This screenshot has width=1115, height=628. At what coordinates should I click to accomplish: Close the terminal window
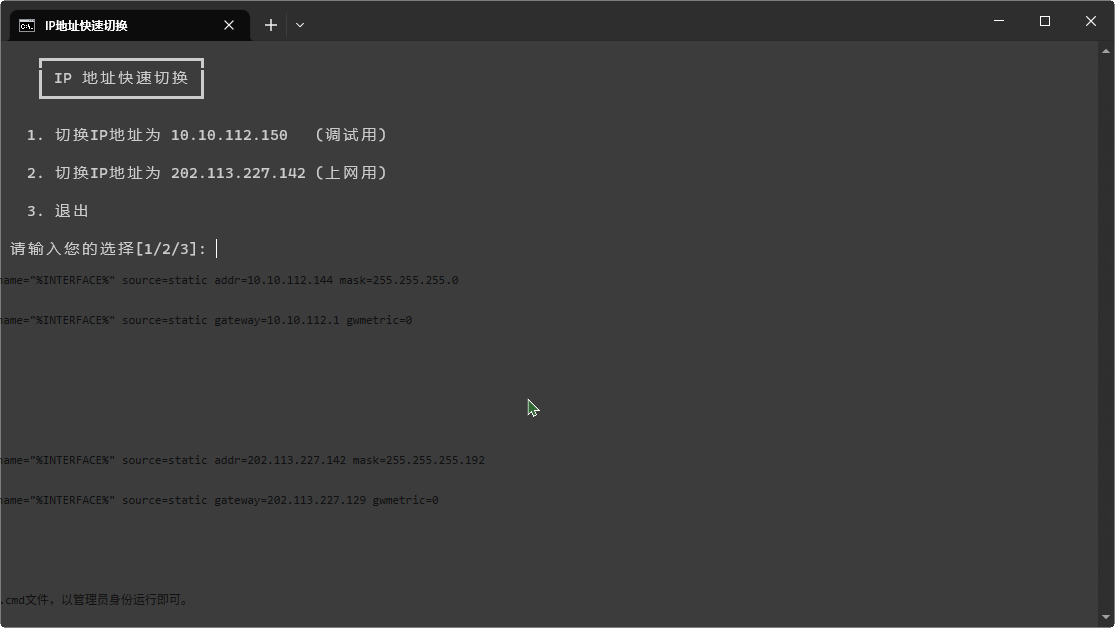point(1091,21)
